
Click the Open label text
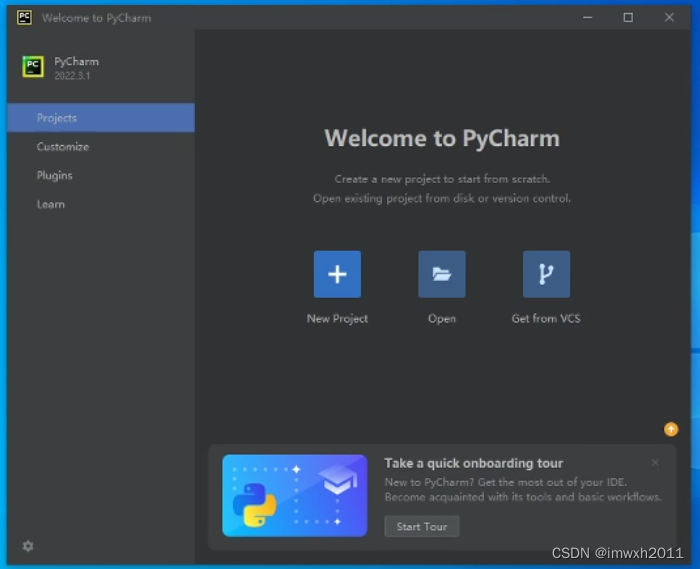coord(442,319)
